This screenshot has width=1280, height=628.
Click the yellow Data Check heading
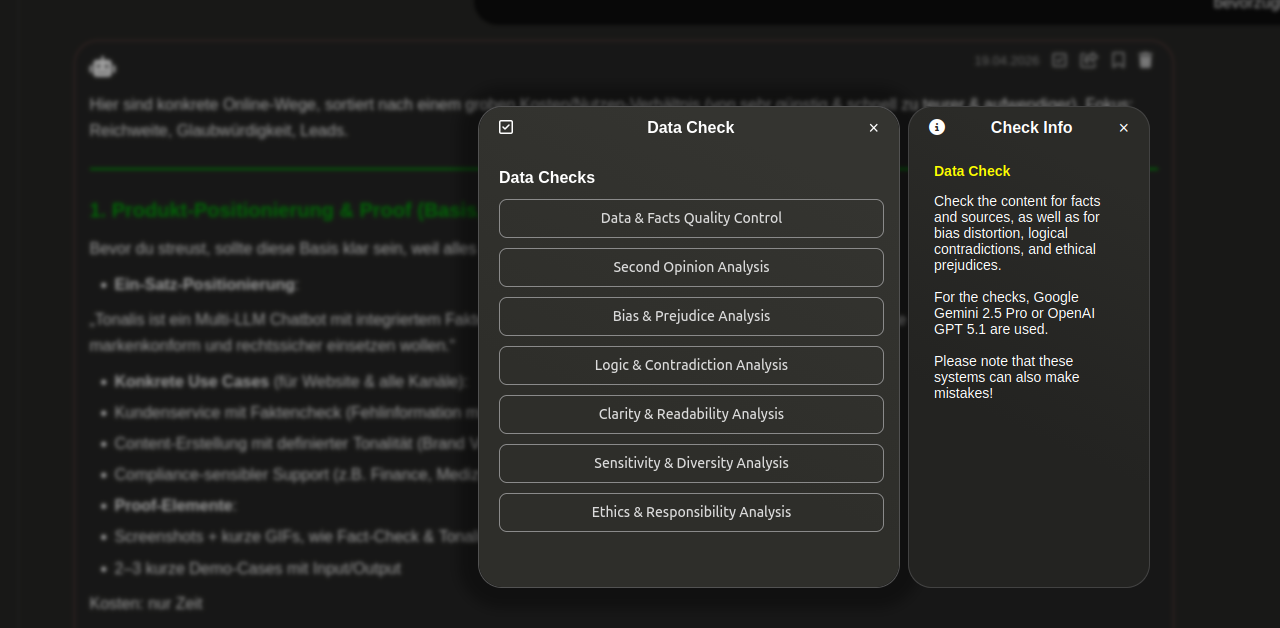click(972, 171)
